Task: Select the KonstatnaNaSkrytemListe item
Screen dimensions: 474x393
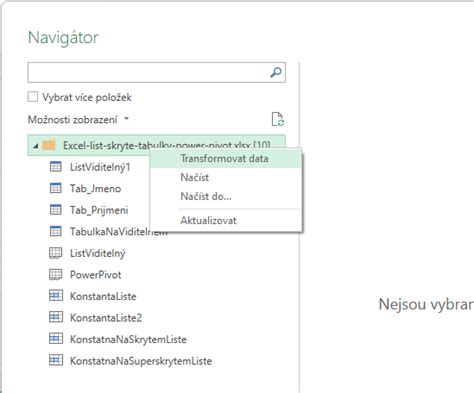Action: pyautogui.click(x=128, y=339)
